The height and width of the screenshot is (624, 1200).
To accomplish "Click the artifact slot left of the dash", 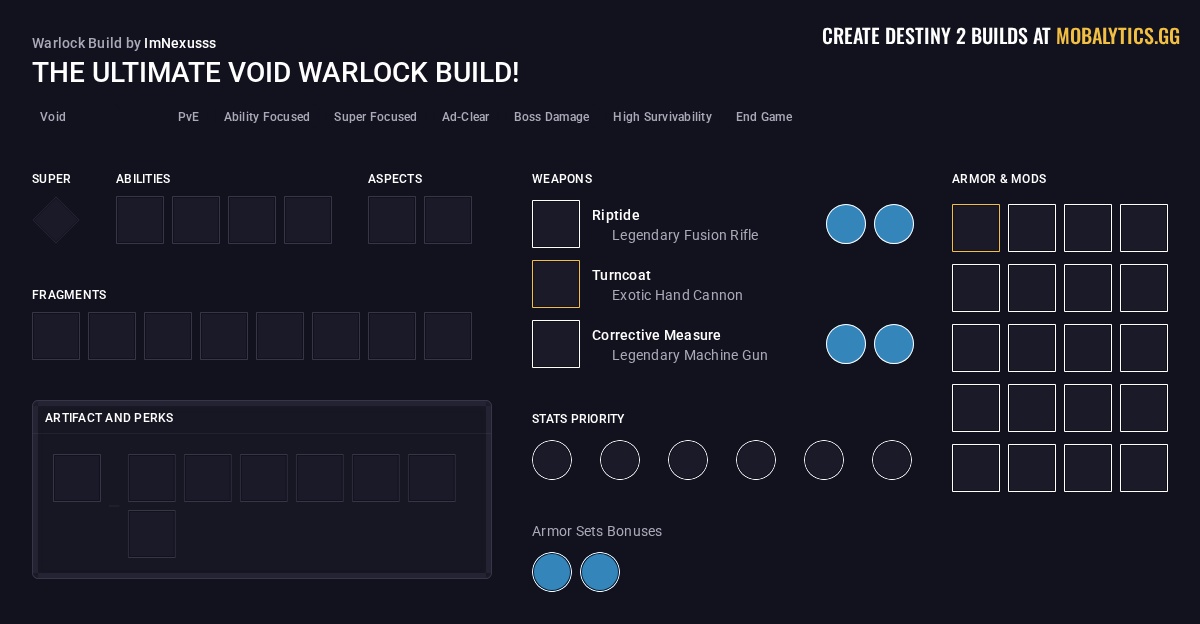I will (77, 478).
